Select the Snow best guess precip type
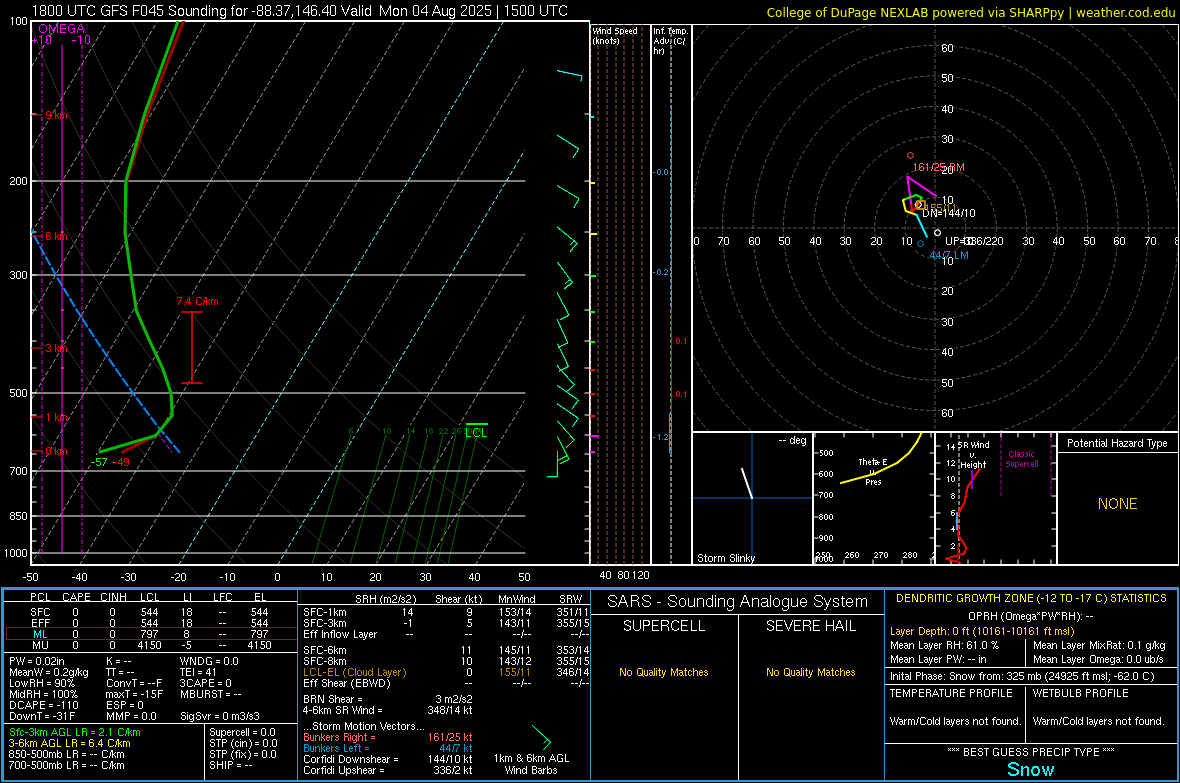 [1030, 769]
